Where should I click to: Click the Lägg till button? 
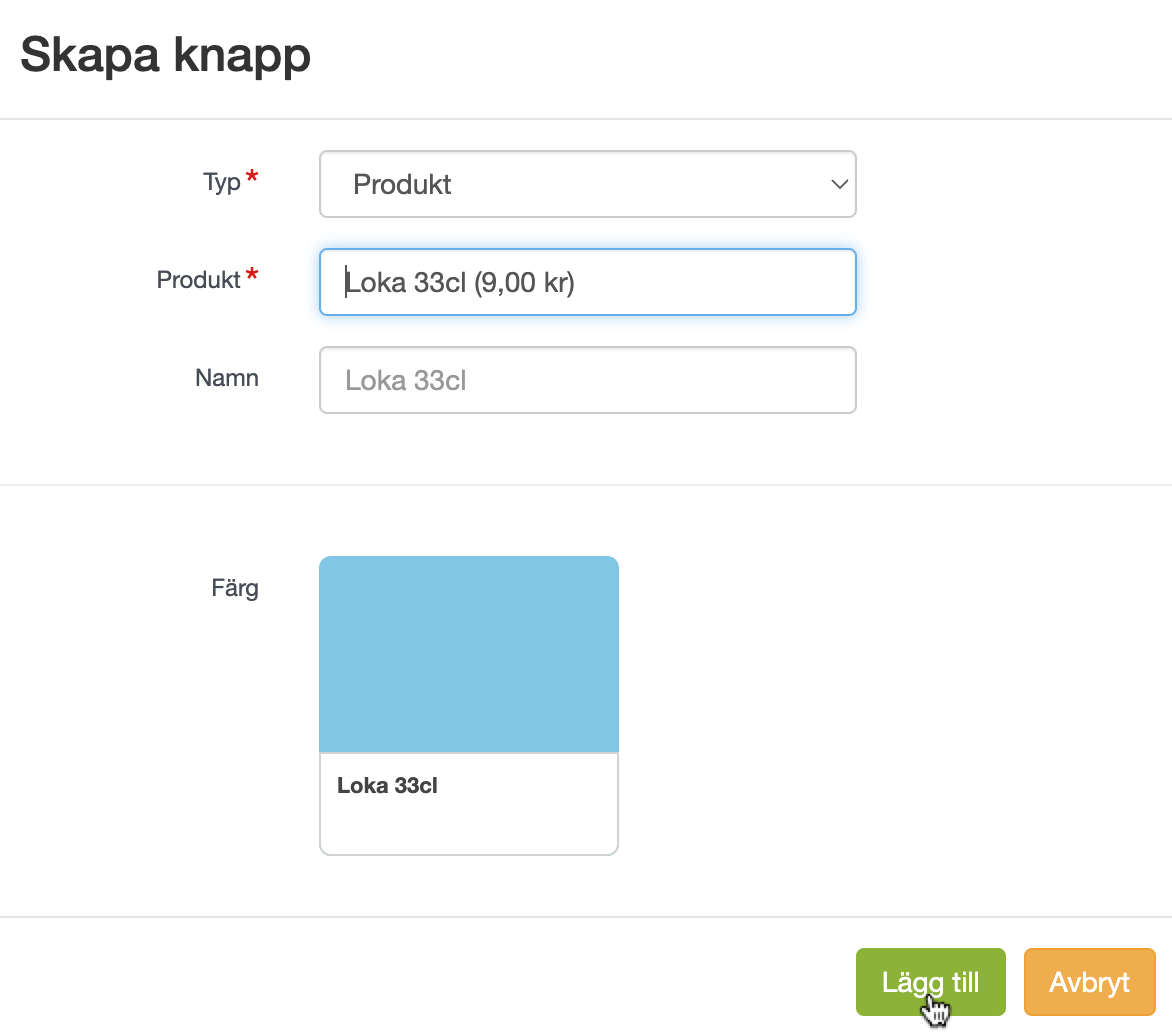[931, 981]
